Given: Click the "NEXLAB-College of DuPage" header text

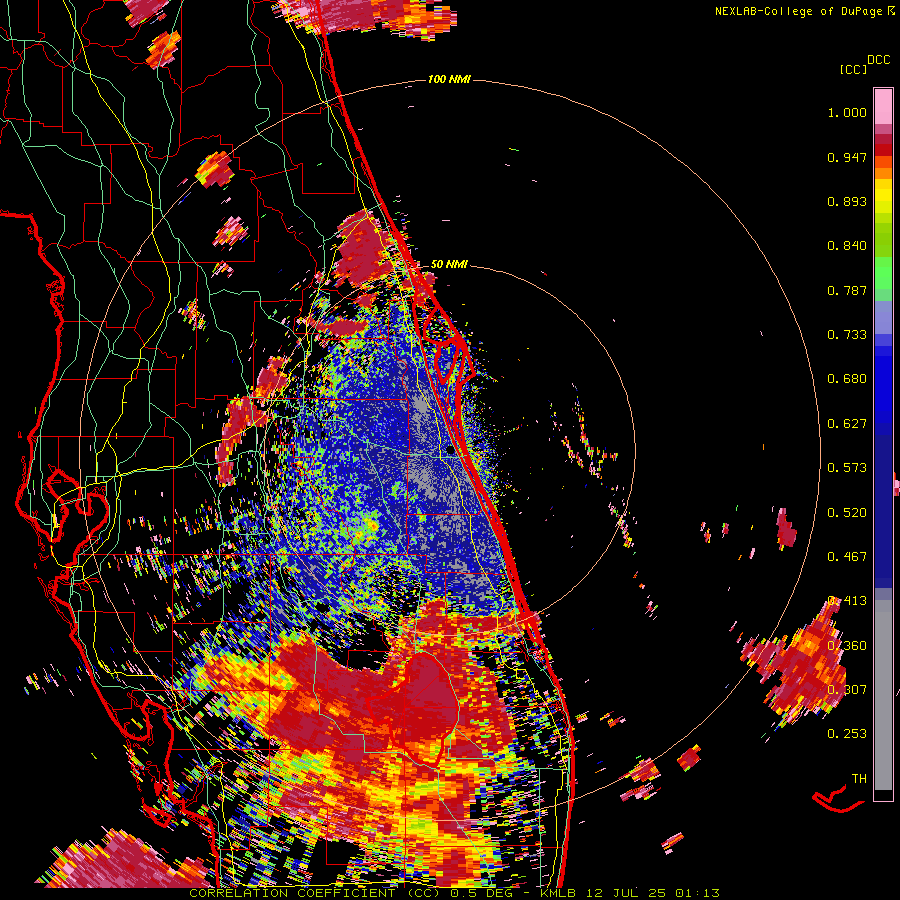Looking at the screenshot, I should pyautogui.click(x=798, y=11).
